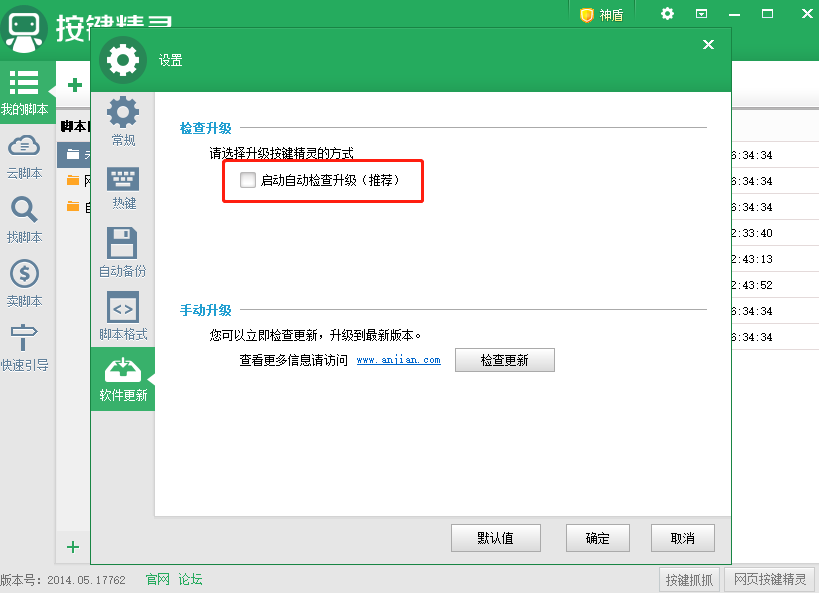Viewport: 819px width, 593px height.
Task: Select the row with time 2:43:13
Action: (x=775, y=259)
